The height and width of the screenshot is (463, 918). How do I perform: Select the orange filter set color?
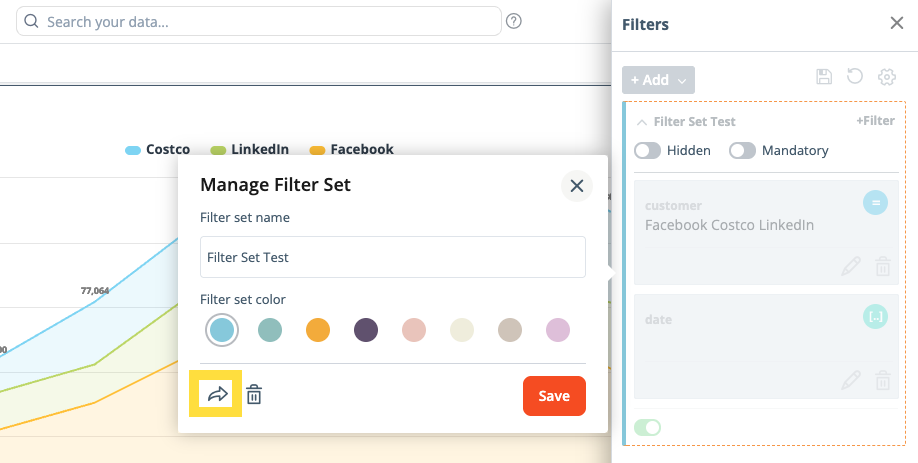[318, 330]
